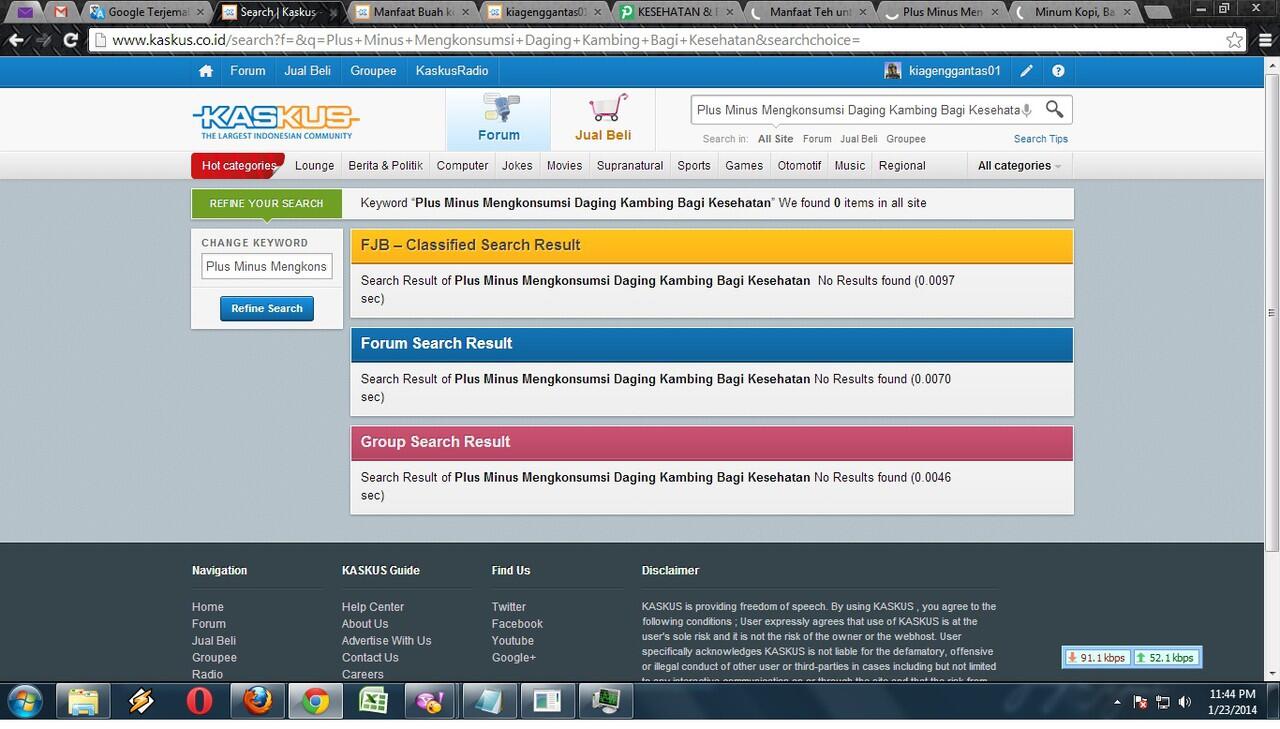Switch to the Google Terjemahan browser tab
Screen dimensions: 1280x729
point(146,12)
